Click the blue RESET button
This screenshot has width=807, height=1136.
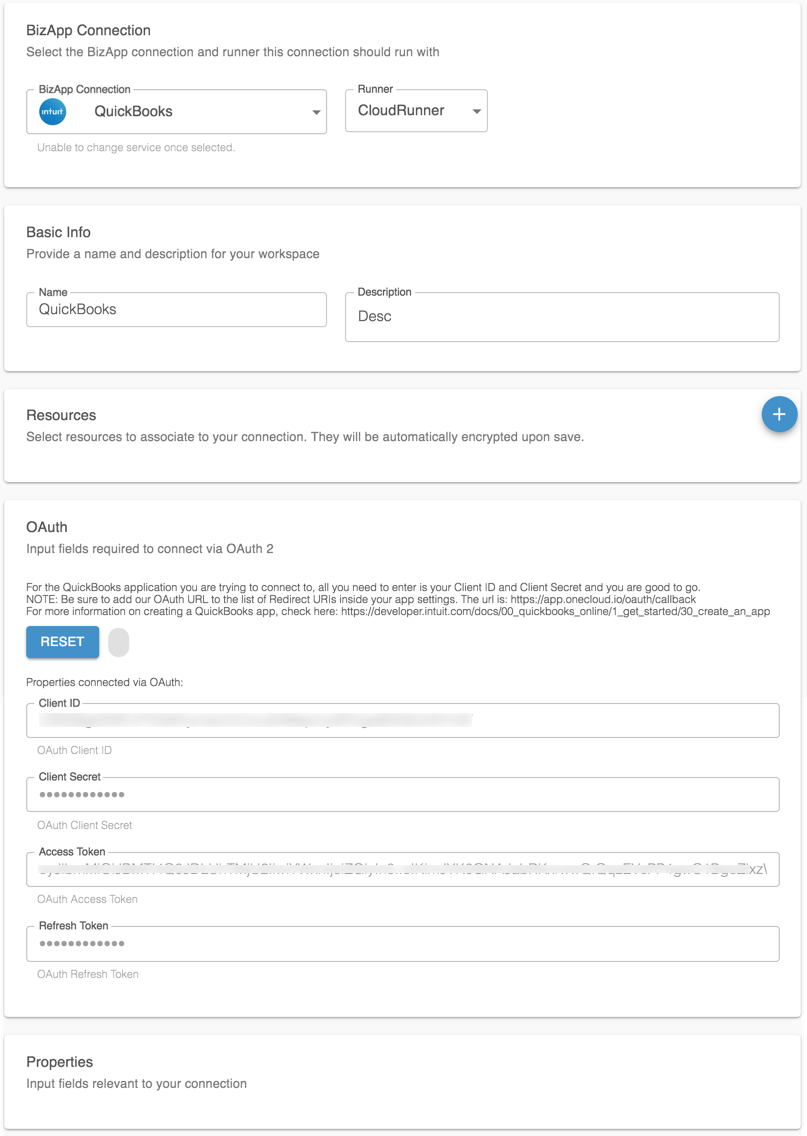click(x=62, y=642)
